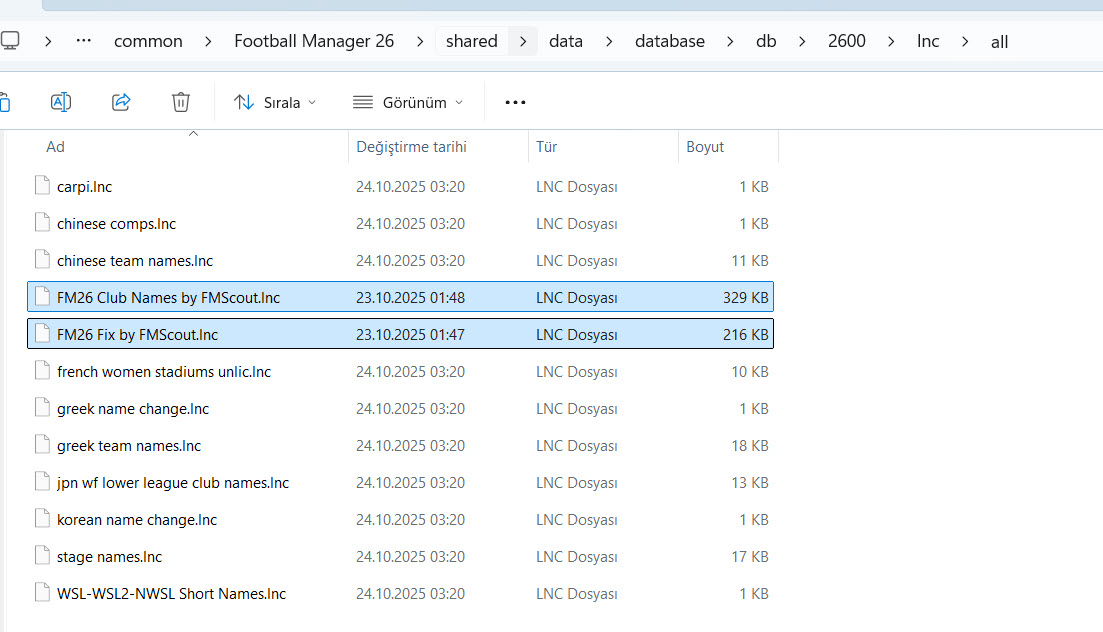Click the file icon of greek team names.lnc
This screenshot has width=1103, height=632.
tap(42, 445)
